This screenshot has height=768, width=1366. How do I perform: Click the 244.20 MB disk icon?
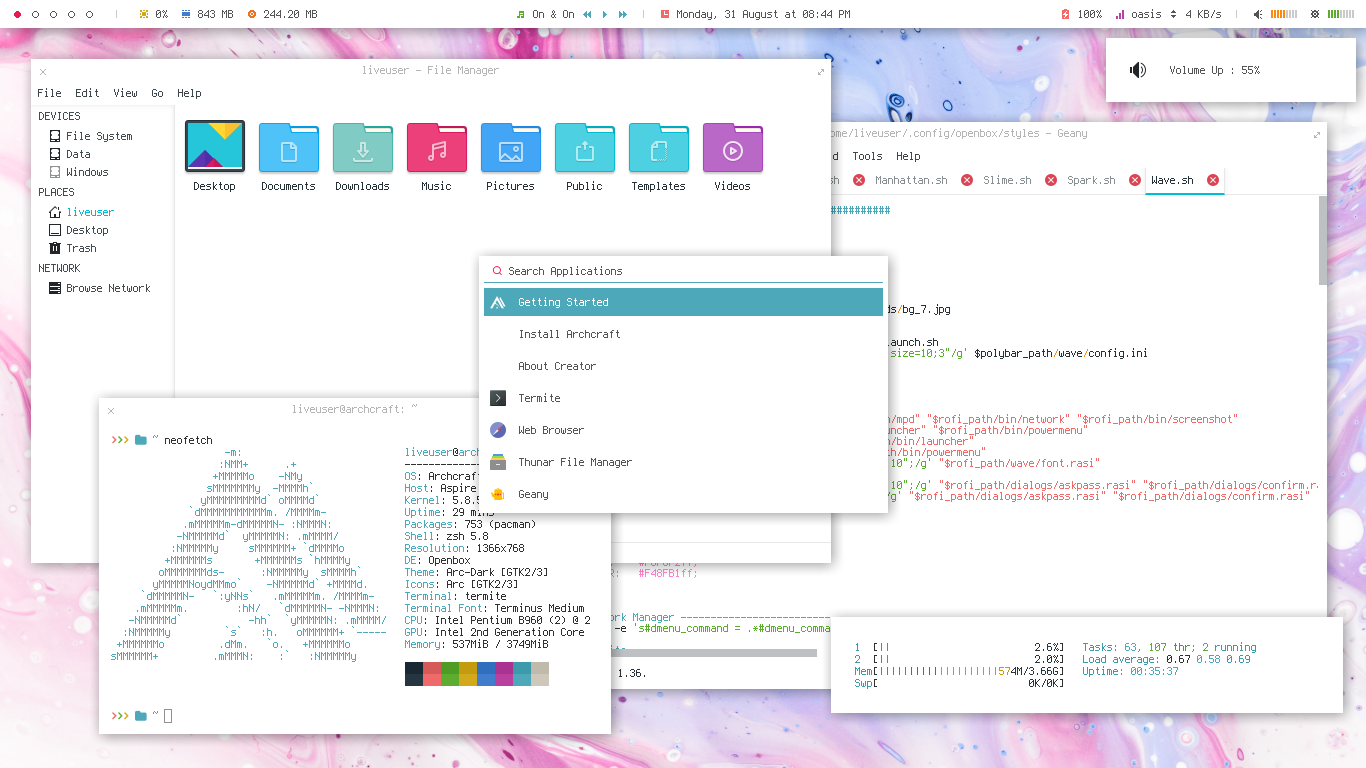point(251,14)
